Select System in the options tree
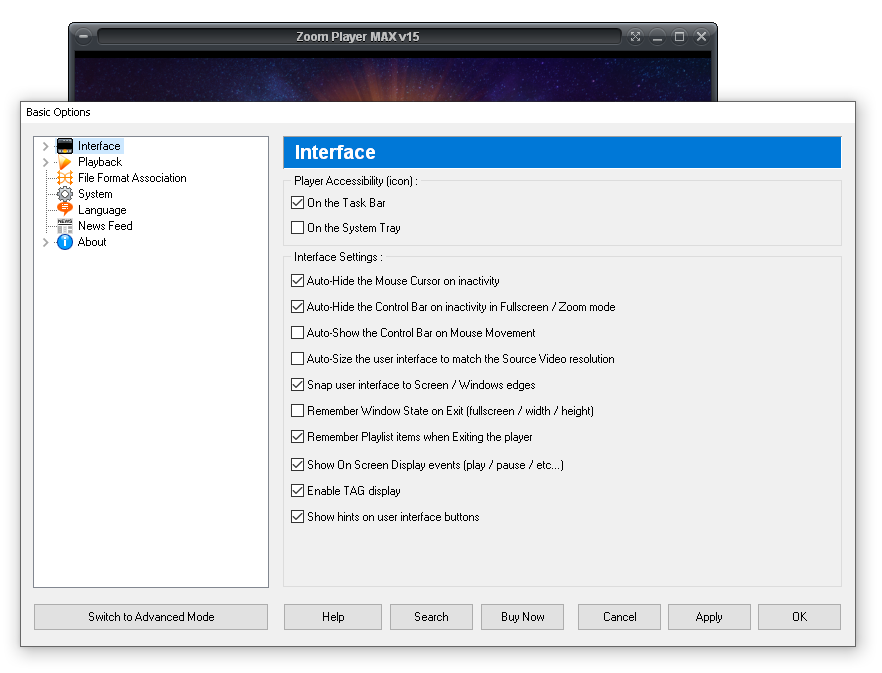 (95, 194)
